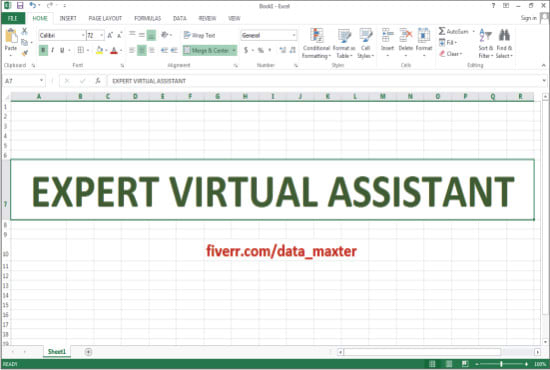
Task: Collapse the ribbon
Action: click(x=543, y=65)
